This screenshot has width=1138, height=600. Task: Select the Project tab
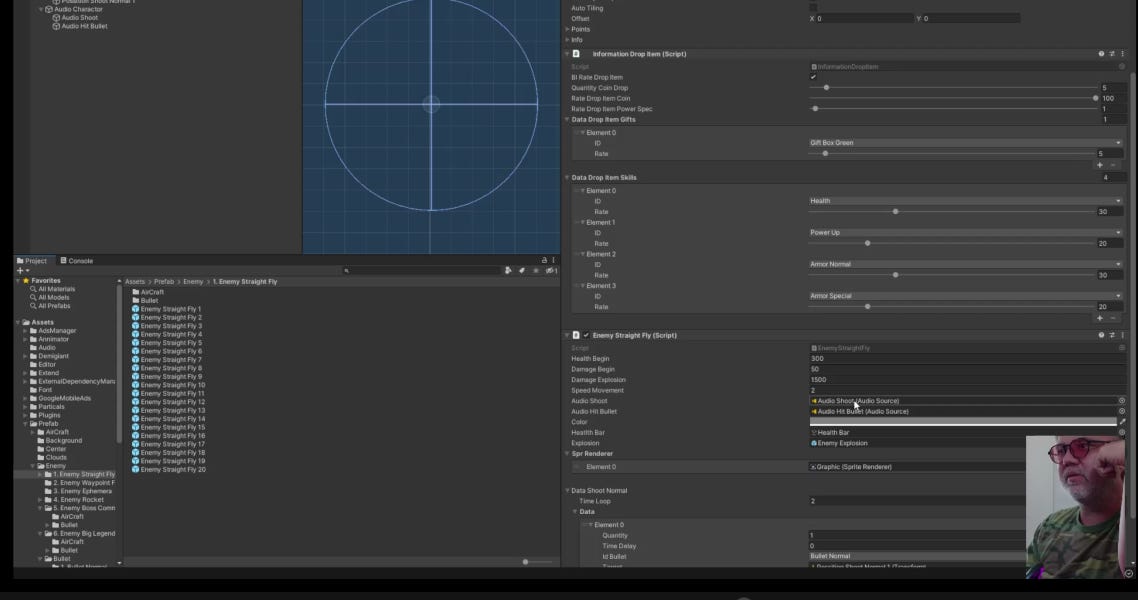(33, 260)
